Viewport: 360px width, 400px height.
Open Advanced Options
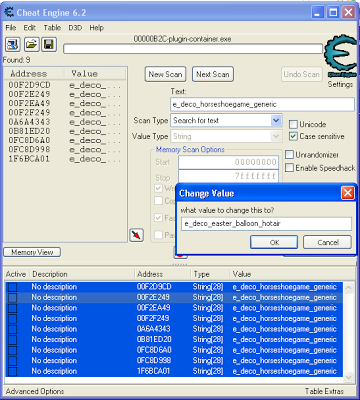pos(35,391)
